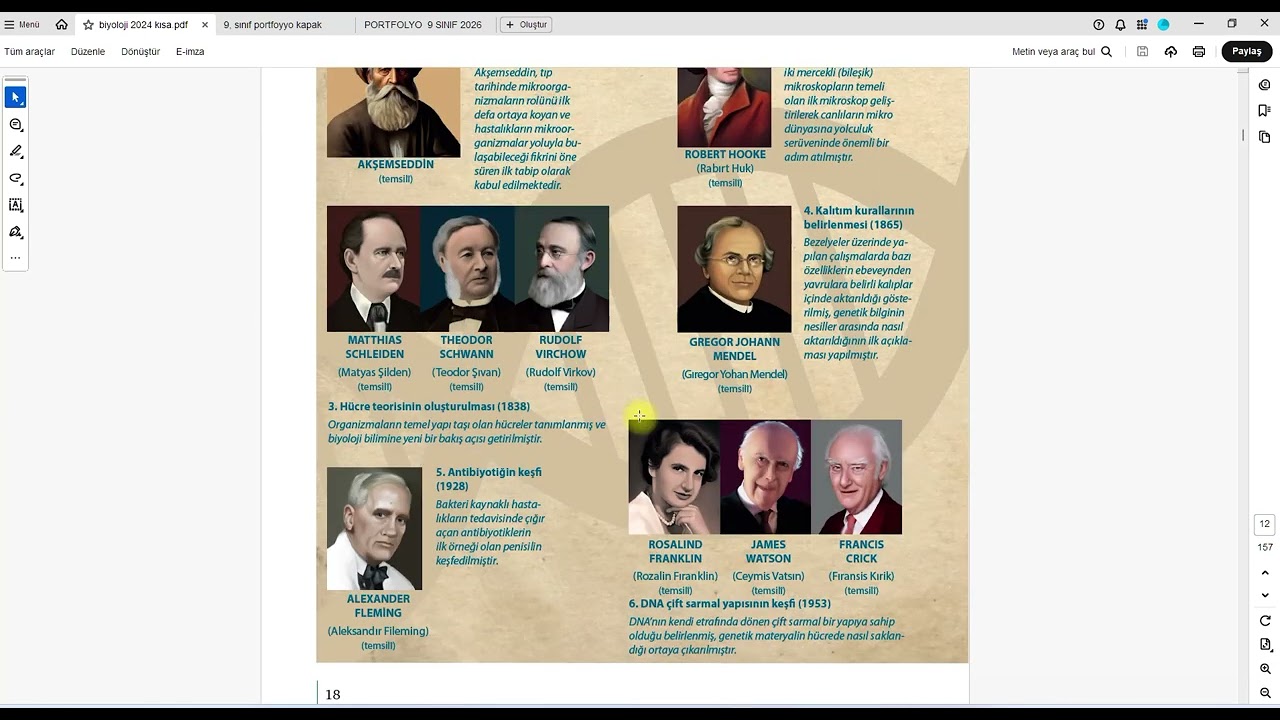Image resolution: width=1280 pixels, height=720 pixels.
Task: Click the James Watson portrait
Action: pyautogui.click(x=765, y=477)
